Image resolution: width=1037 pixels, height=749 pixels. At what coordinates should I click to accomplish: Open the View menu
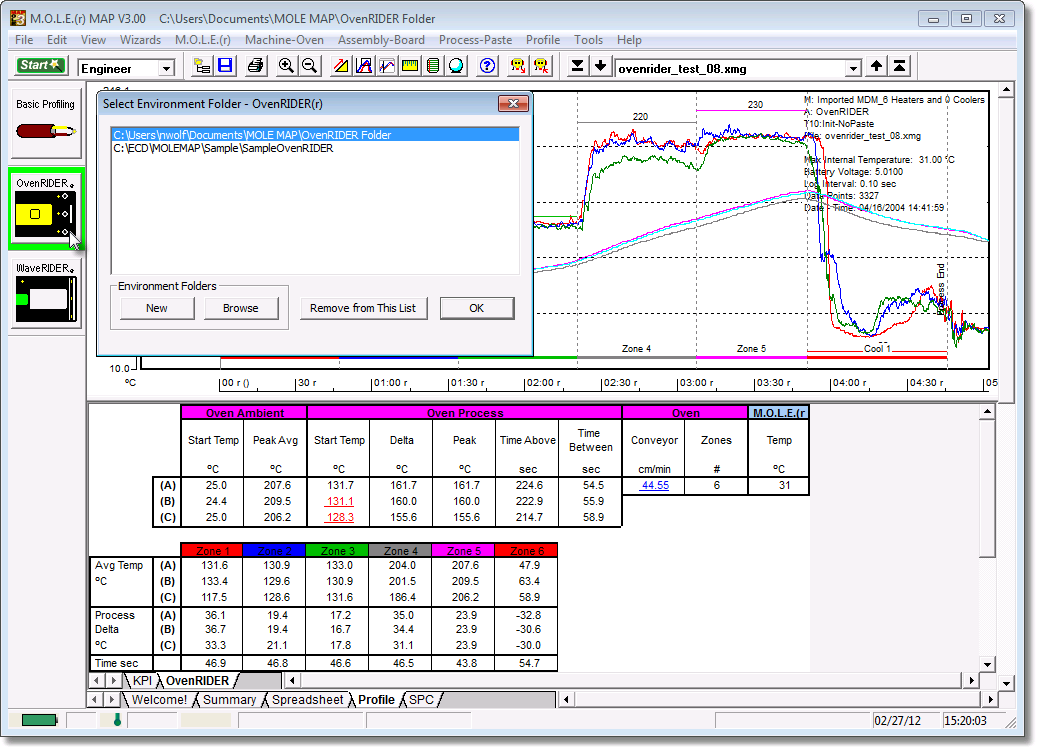click(93, 40)
